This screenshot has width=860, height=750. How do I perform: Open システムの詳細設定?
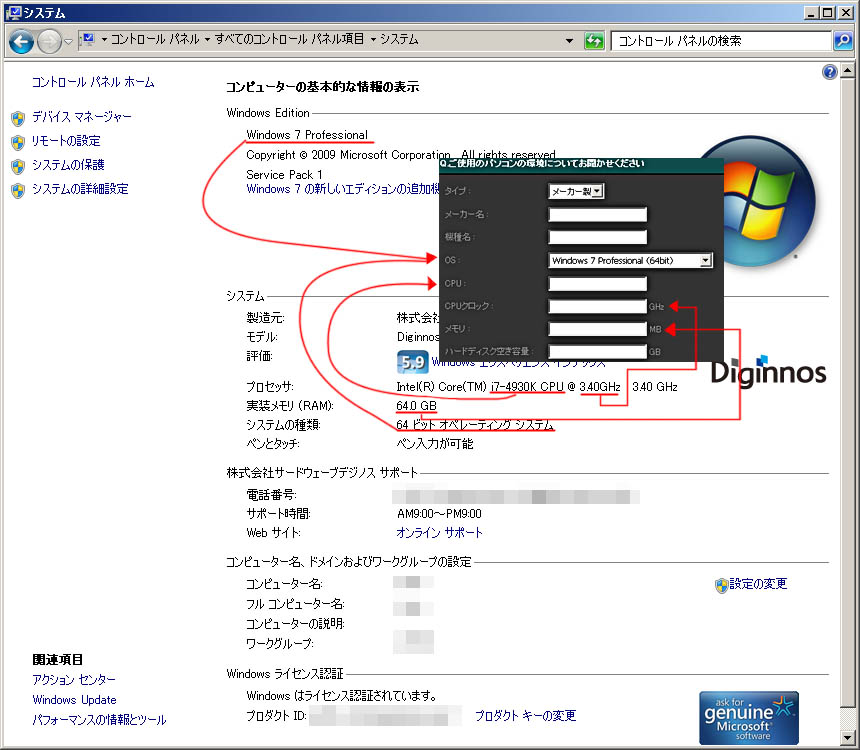point(80,189)
